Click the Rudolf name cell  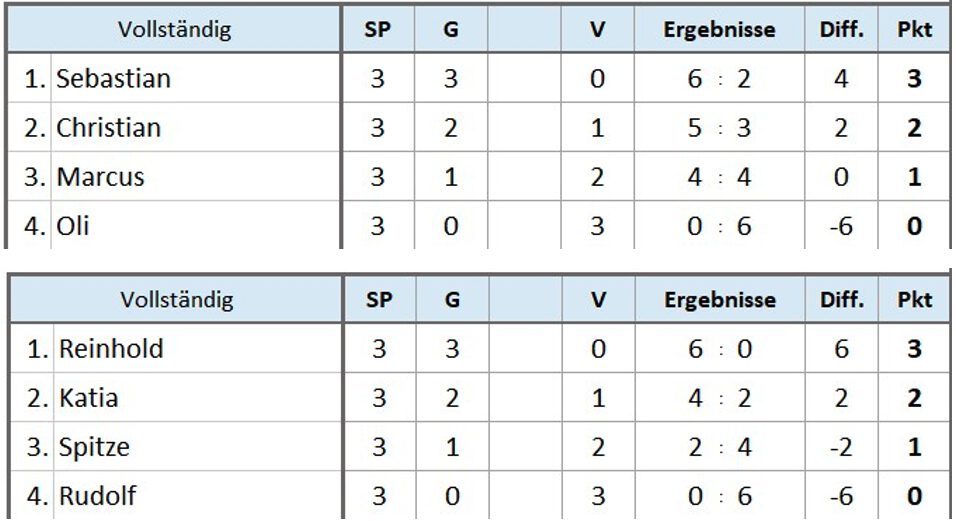click(97, 496)
